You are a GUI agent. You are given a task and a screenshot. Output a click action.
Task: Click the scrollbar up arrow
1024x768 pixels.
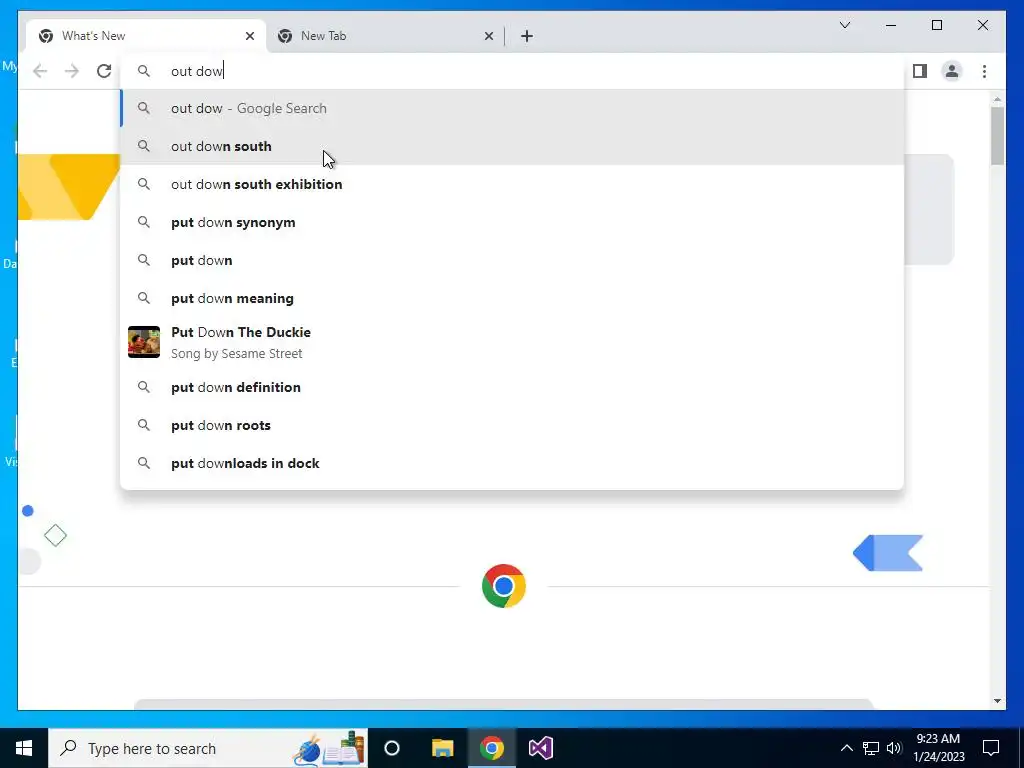pyautogui.click(x=997, y=99)
